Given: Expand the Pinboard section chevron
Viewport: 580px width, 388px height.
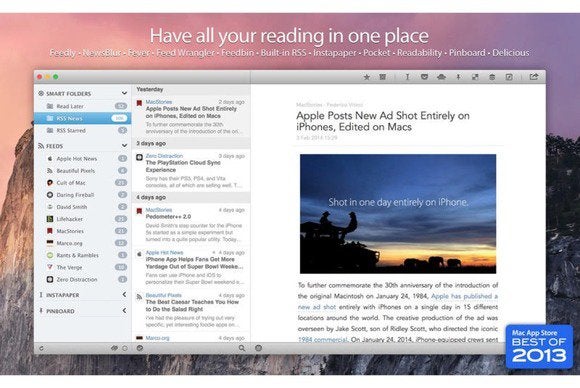Looking at the screenshot, I should pos(124,310).
